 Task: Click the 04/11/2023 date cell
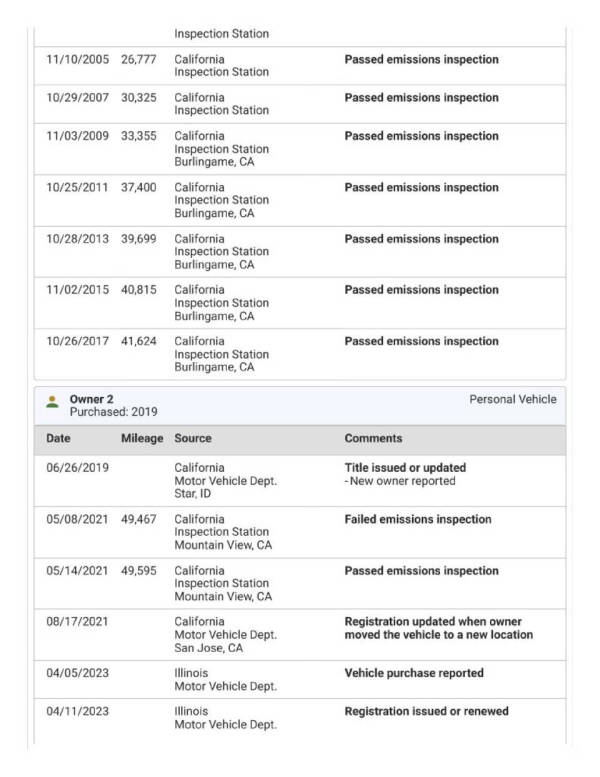tap(77, 711)
